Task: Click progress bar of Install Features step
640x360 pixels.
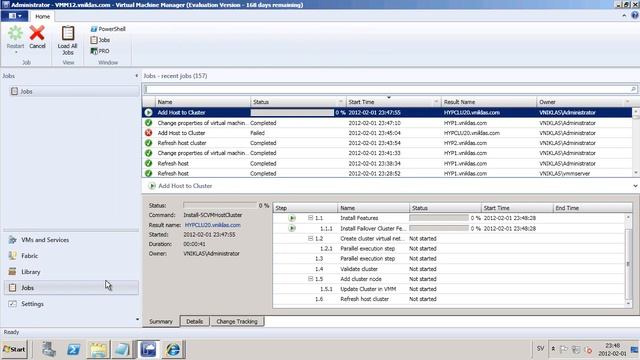Action: click(439, 218)
